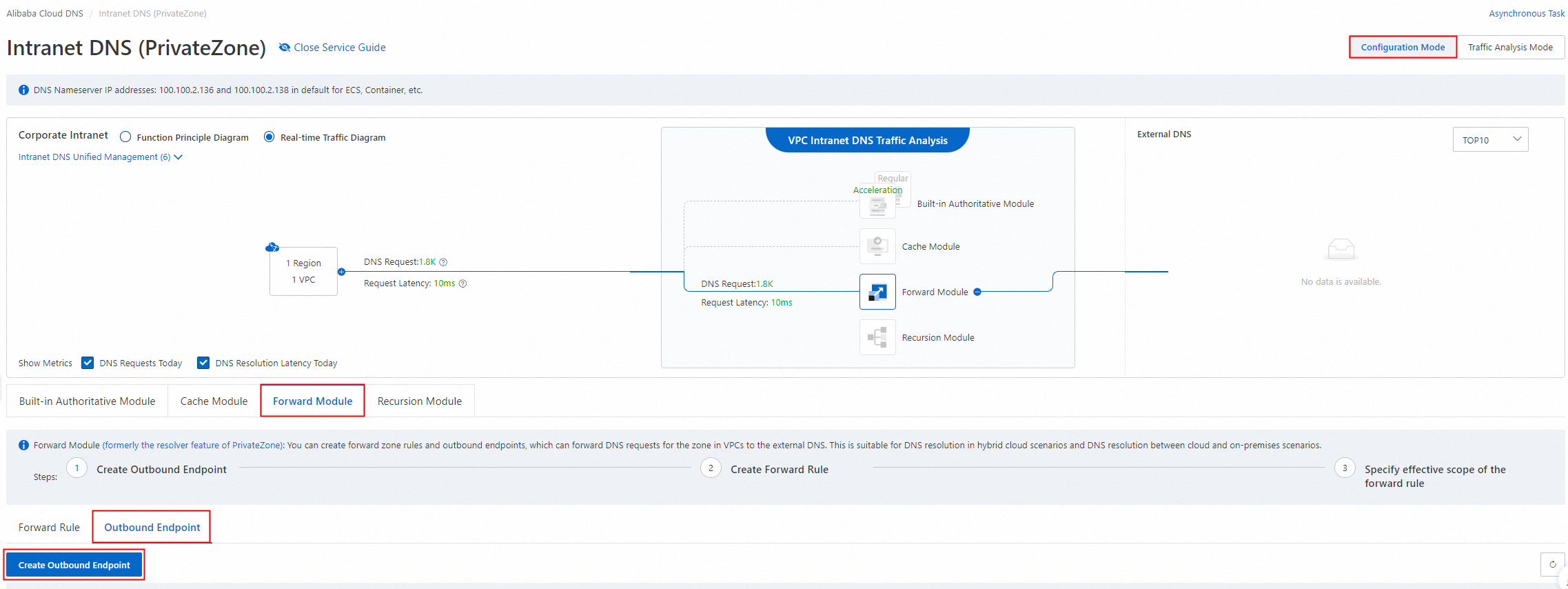
Task: Open the Forward Module tab
Action: click(312, 401)
